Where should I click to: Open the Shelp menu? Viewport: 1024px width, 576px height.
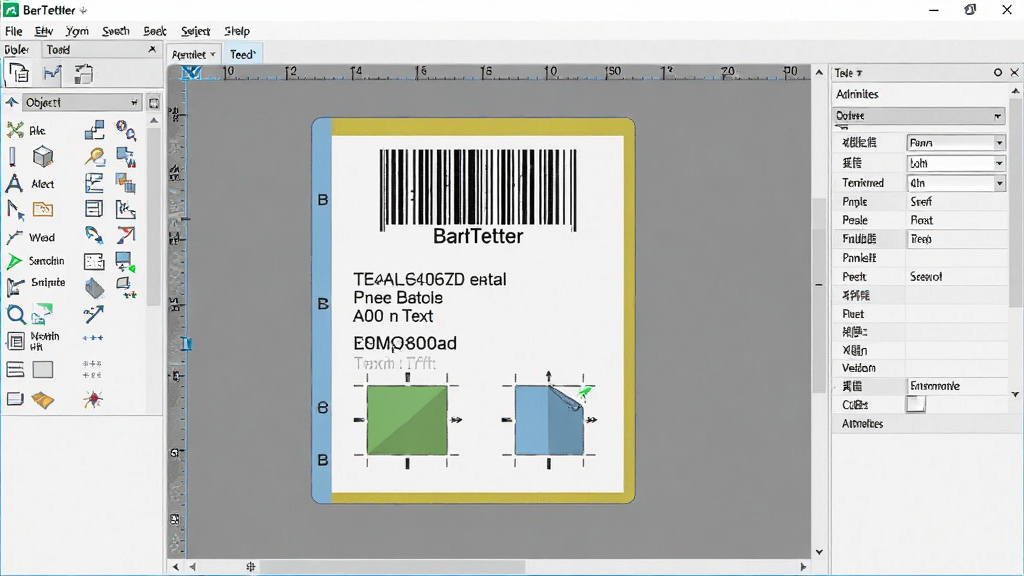pos(236,31)
